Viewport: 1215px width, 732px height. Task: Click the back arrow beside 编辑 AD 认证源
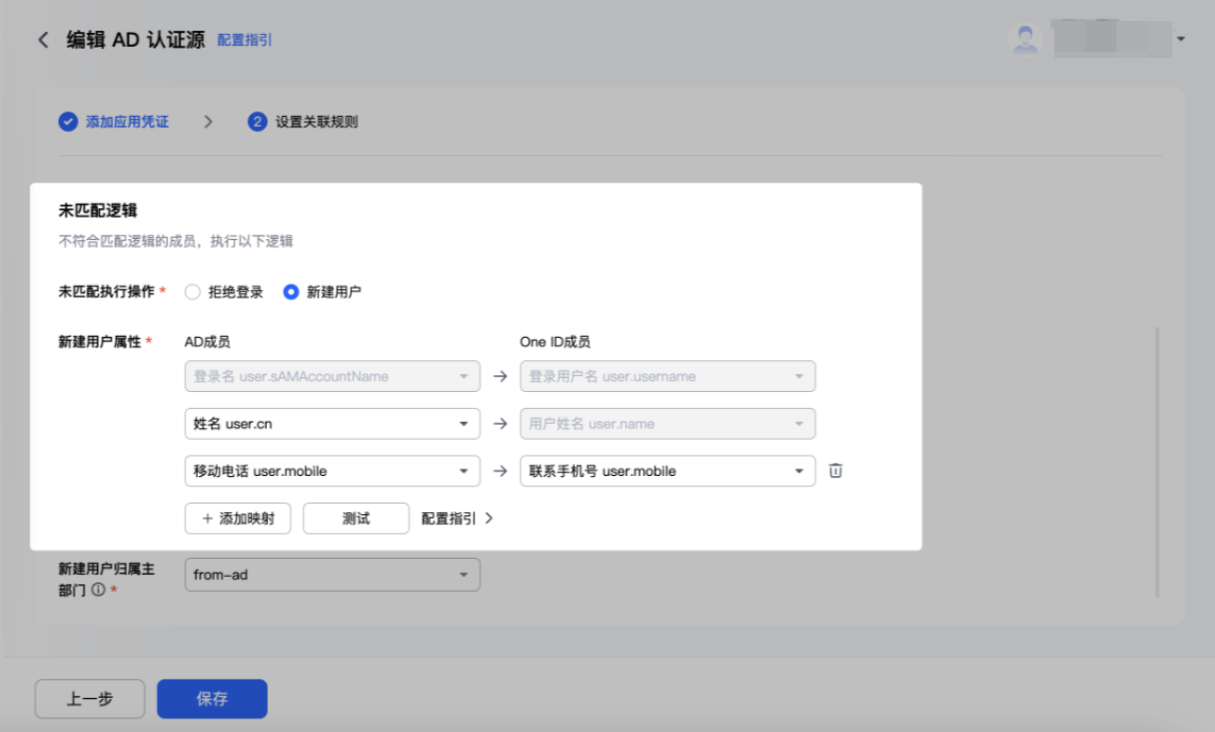click(43, 40)
